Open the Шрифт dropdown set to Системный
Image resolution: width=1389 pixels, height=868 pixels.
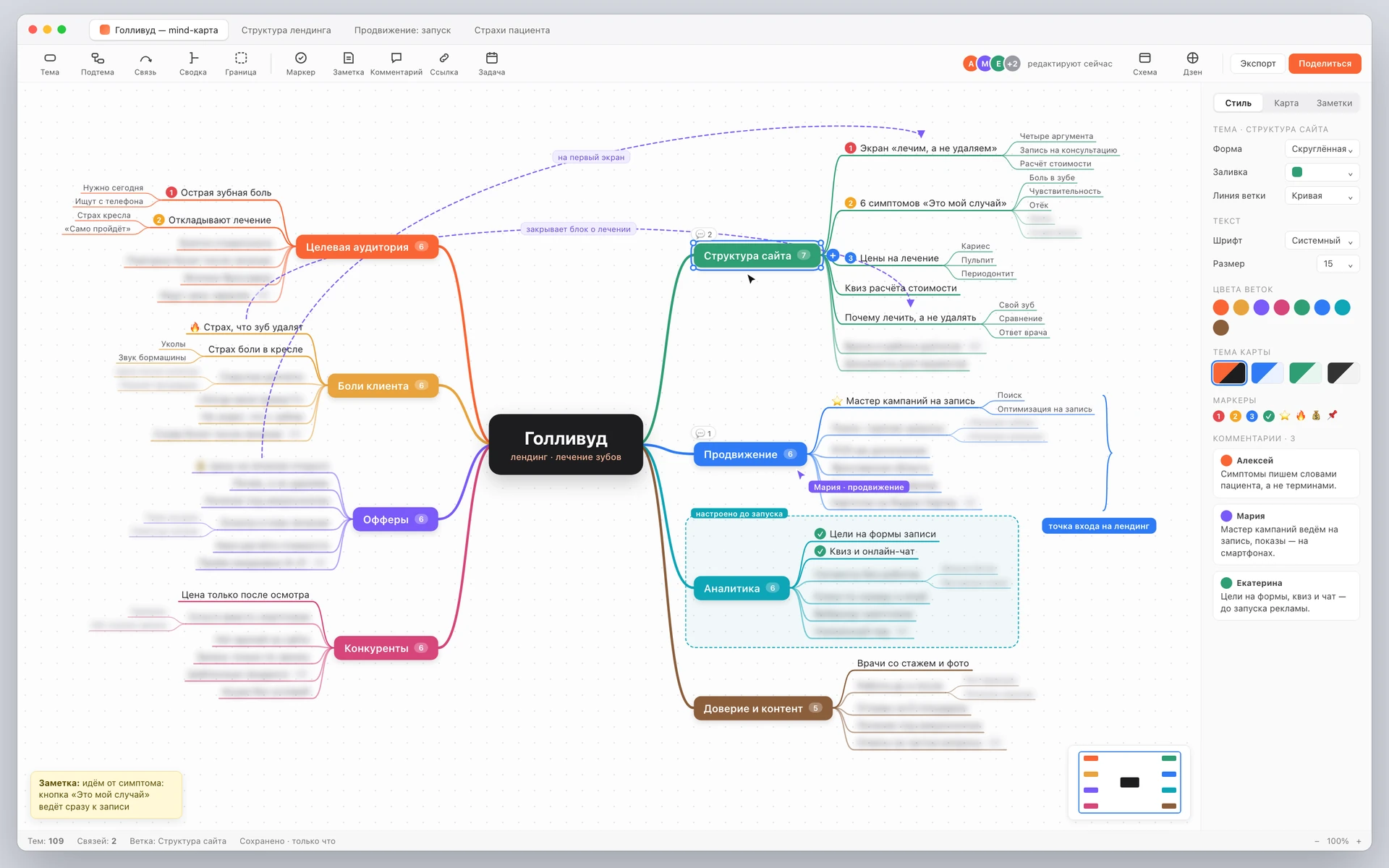(x=1322, y=241)
